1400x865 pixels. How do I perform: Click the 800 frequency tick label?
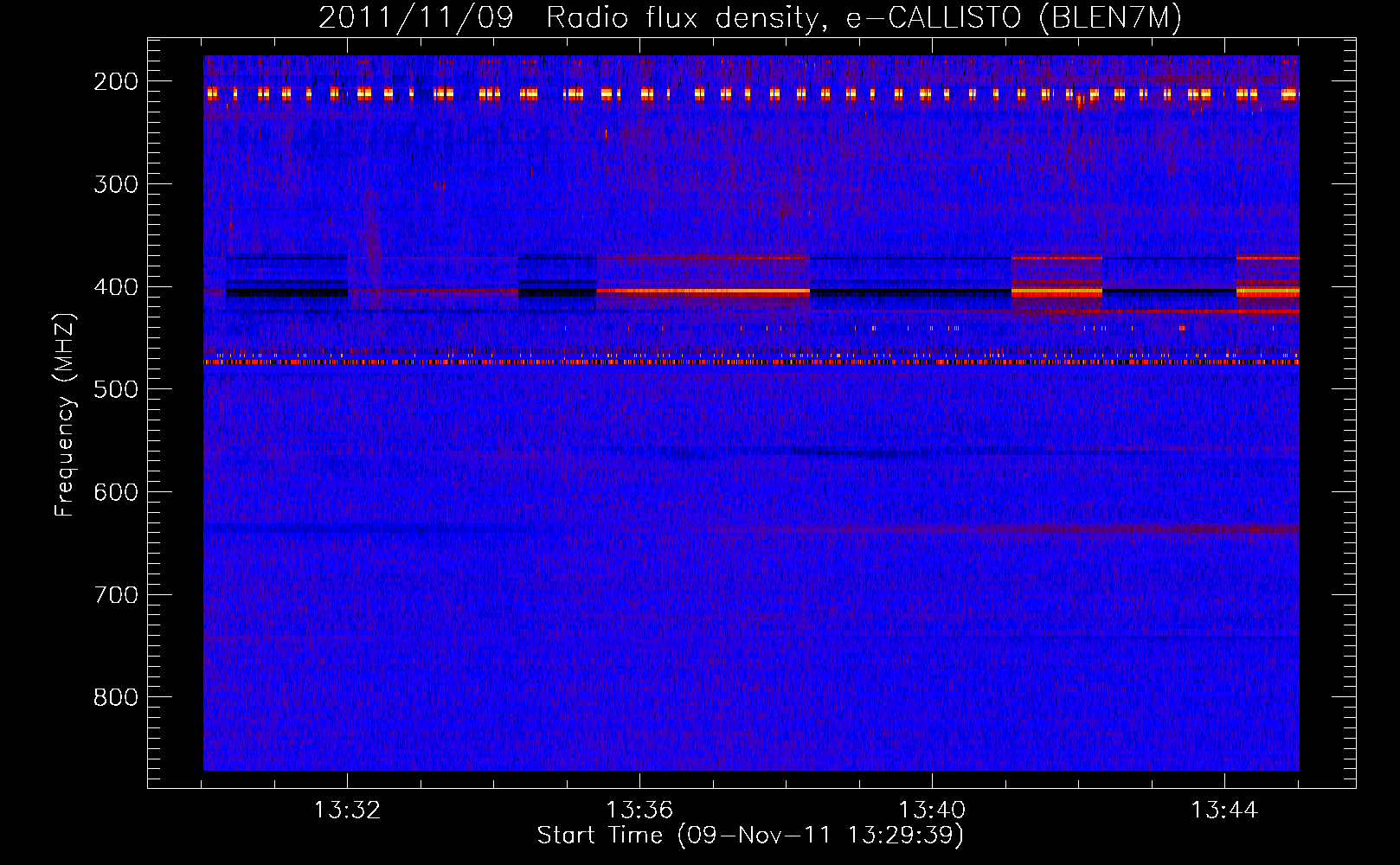tap(115, 697)
